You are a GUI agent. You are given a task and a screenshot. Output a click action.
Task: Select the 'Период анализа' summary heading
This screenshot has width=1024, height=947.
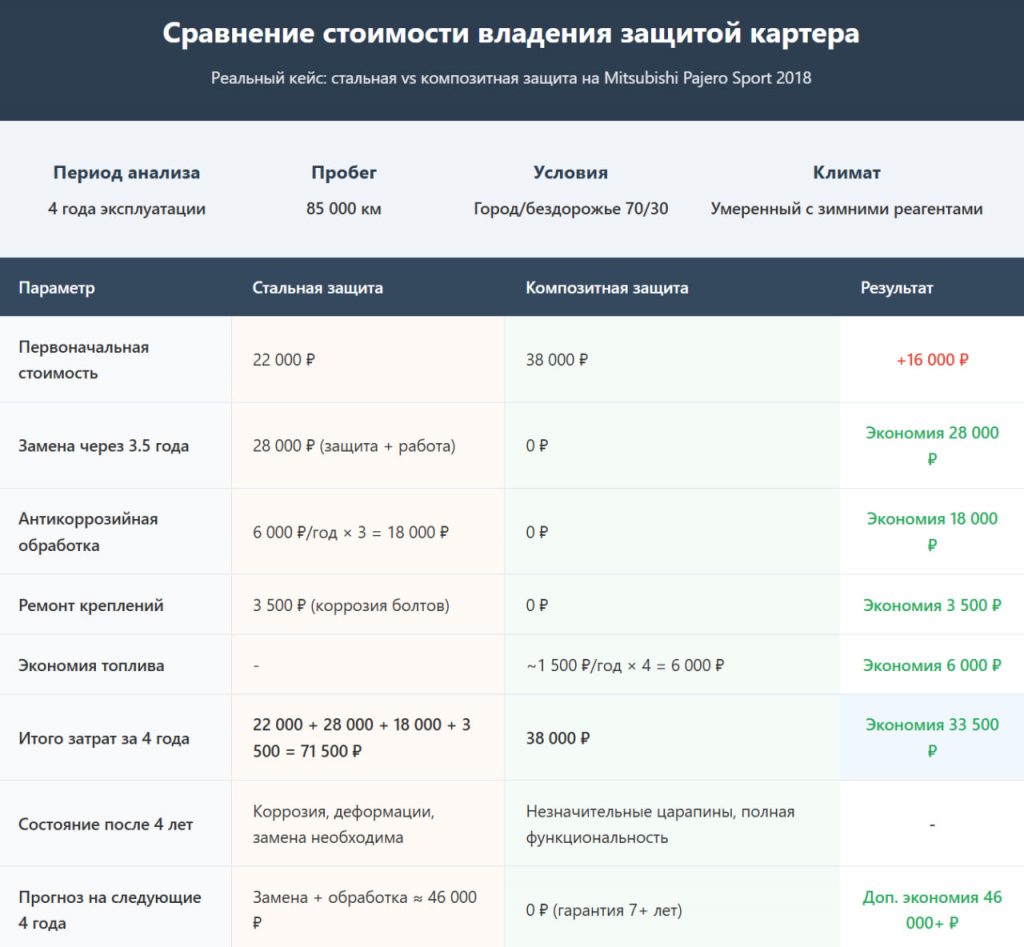pyautogui.click(x=126, y=173)
